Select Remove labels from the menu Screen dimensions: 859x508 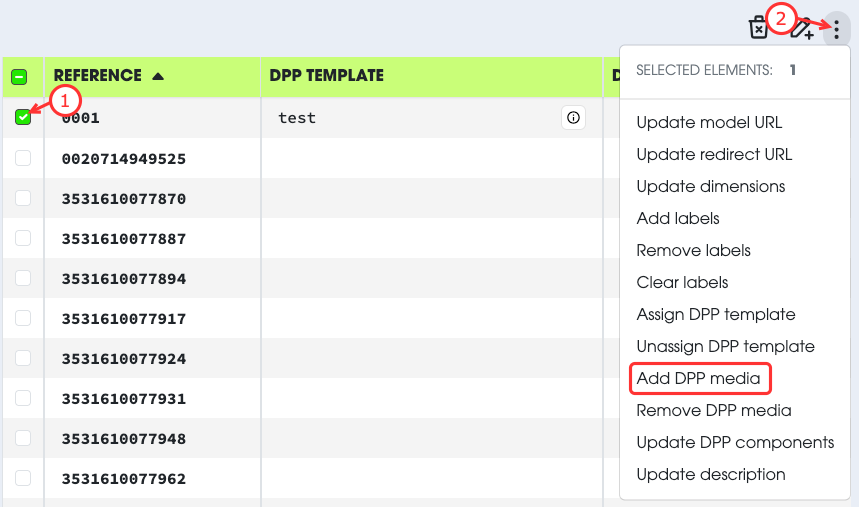tap(693, 250)
